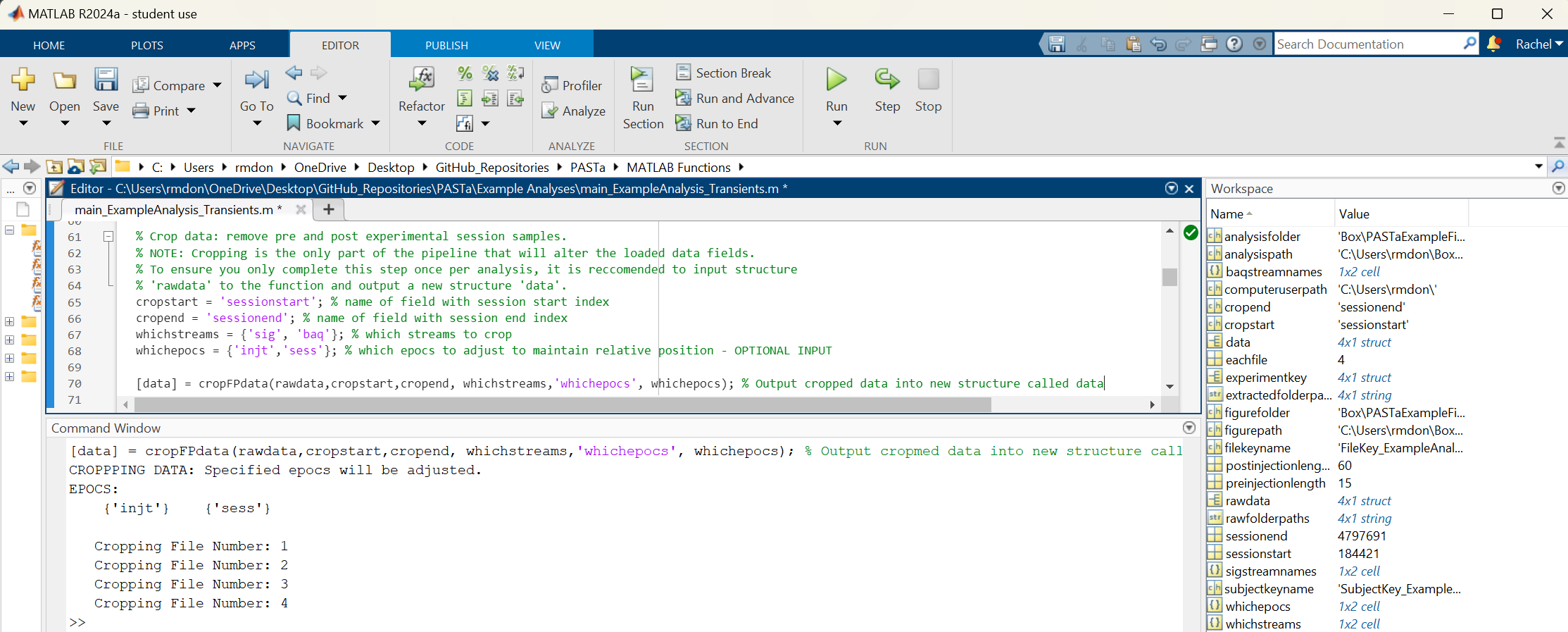Viewport: 1568px width, 632px height.
Task: Click the editor vertical scrollbar thumb
Action: [1169, 276]
